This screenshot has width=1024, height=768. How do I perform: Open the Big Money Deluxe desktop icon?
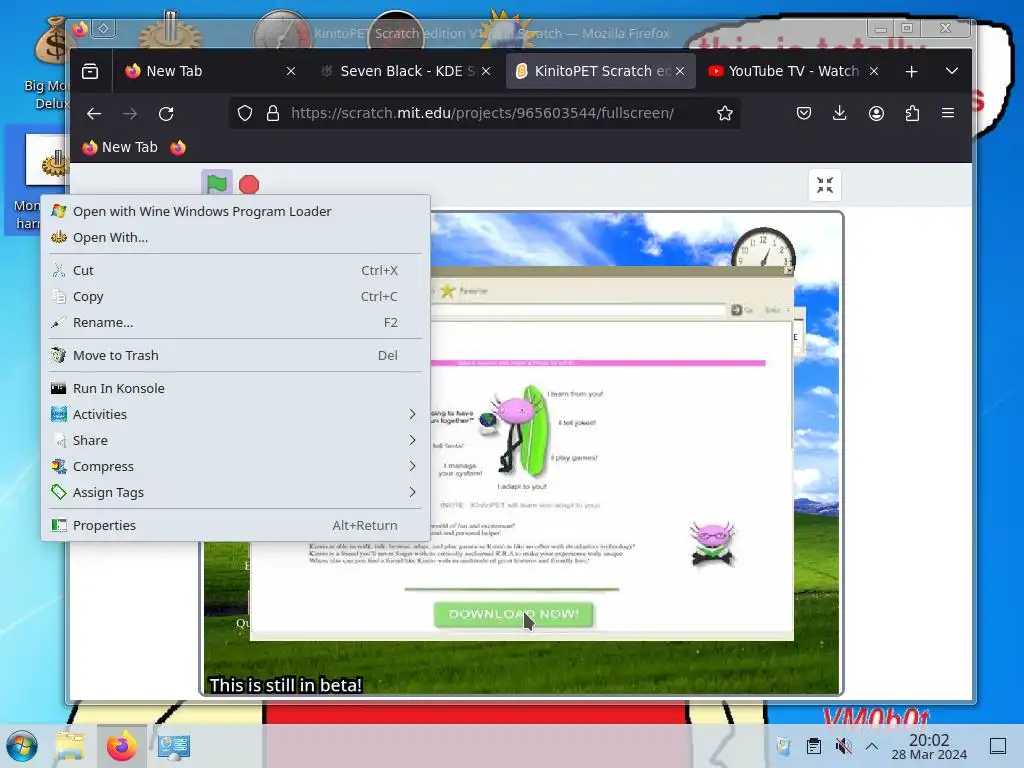50,64
